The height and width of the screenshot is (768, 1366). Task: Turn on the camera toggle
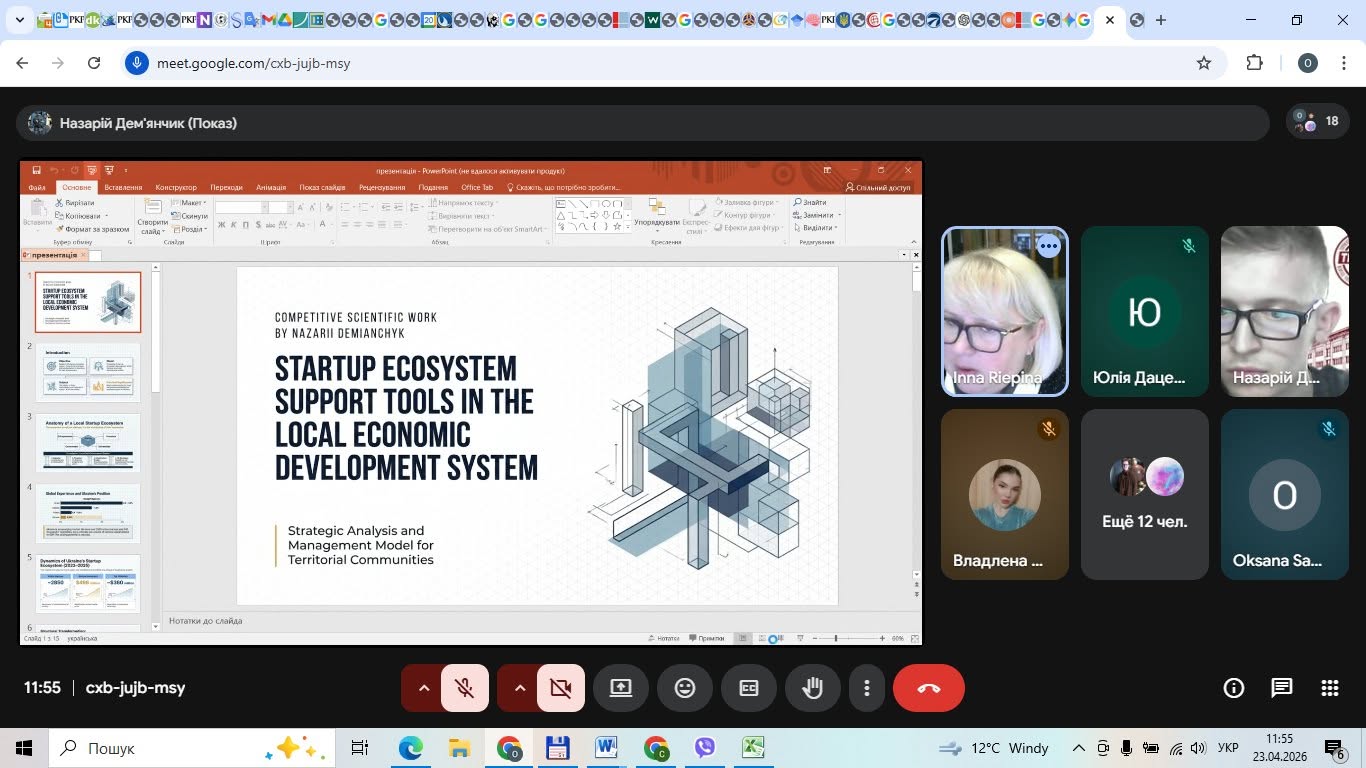[x=561, y=688]
